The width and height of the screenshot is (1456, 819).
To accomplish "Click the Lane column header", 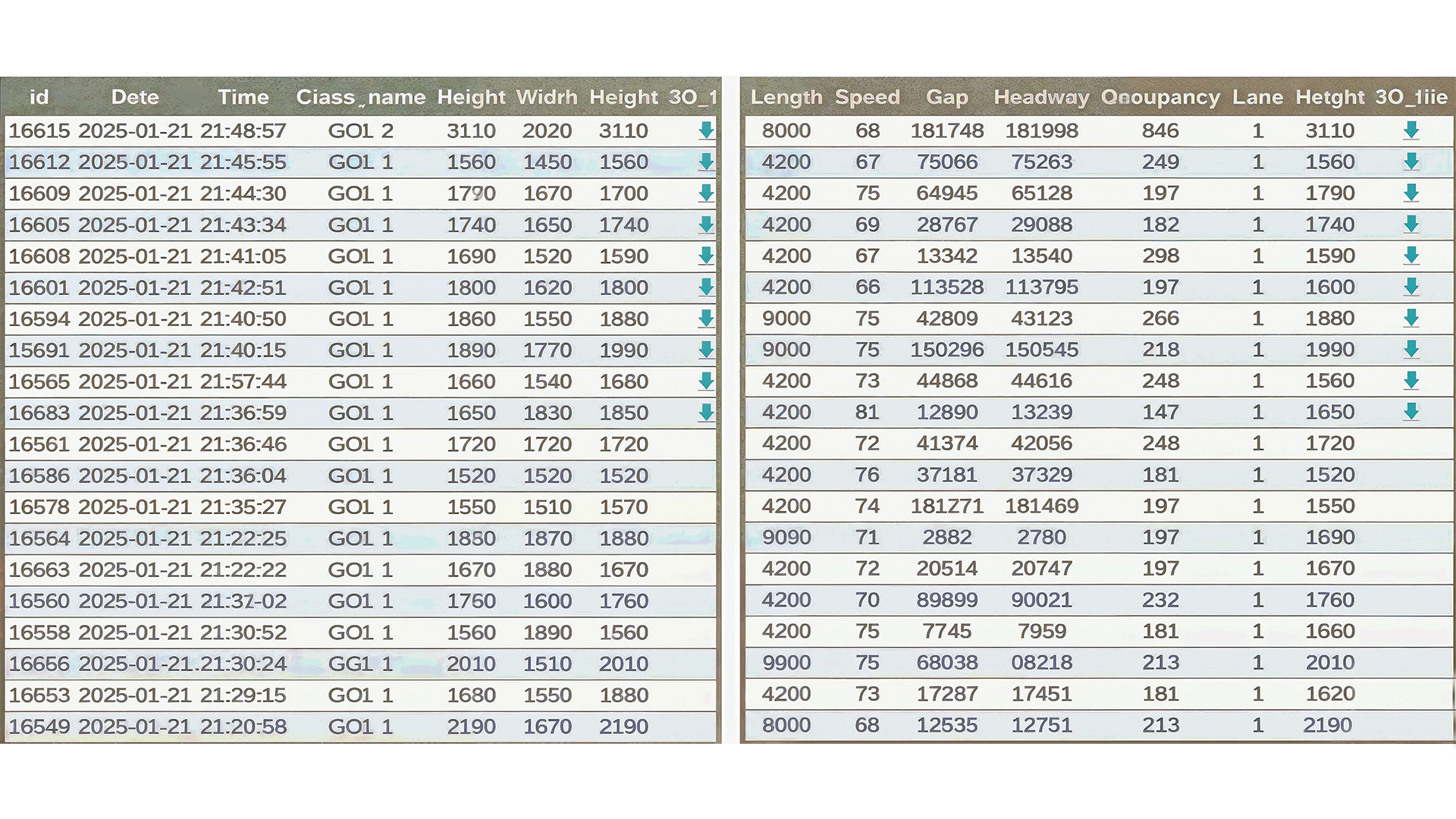I will pos(1257,97).
